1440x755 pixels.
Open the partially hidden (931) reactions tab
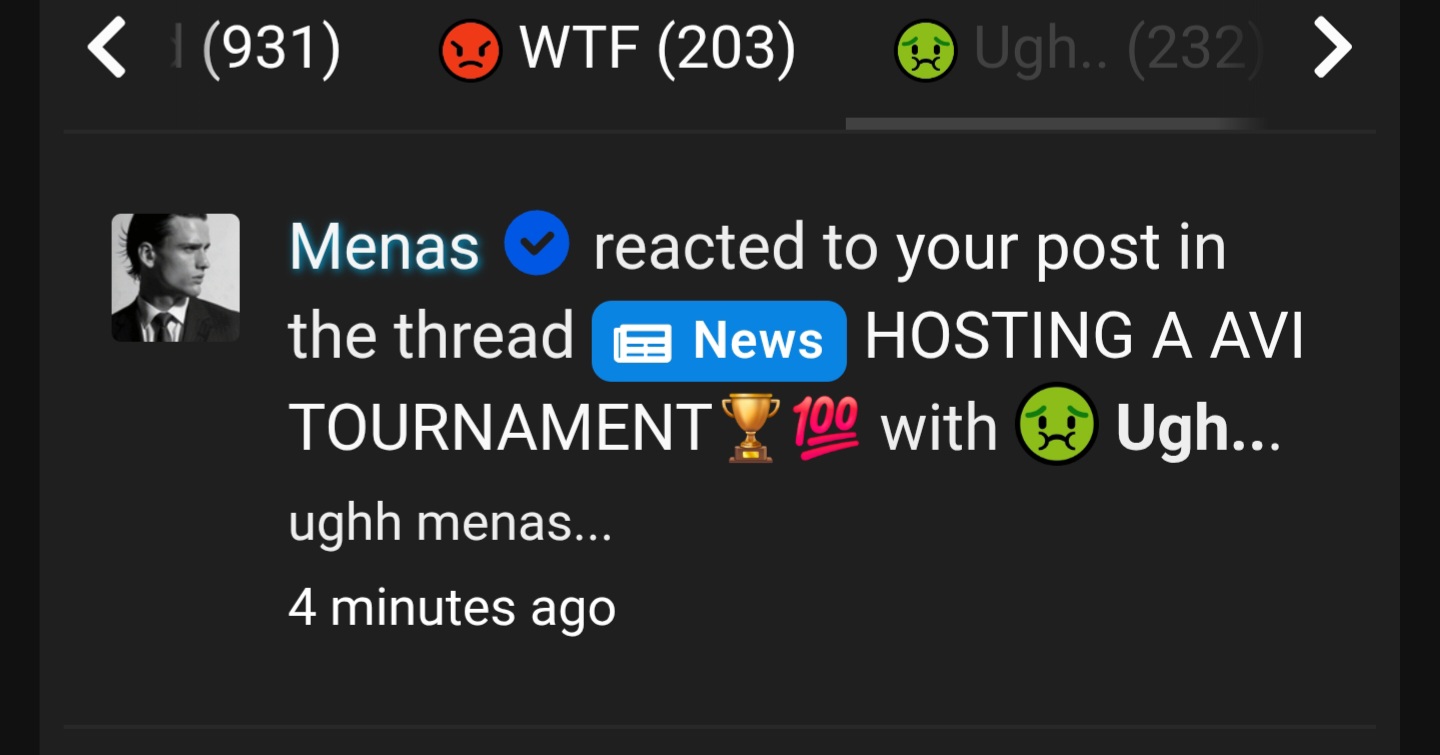tap(256, 50)
